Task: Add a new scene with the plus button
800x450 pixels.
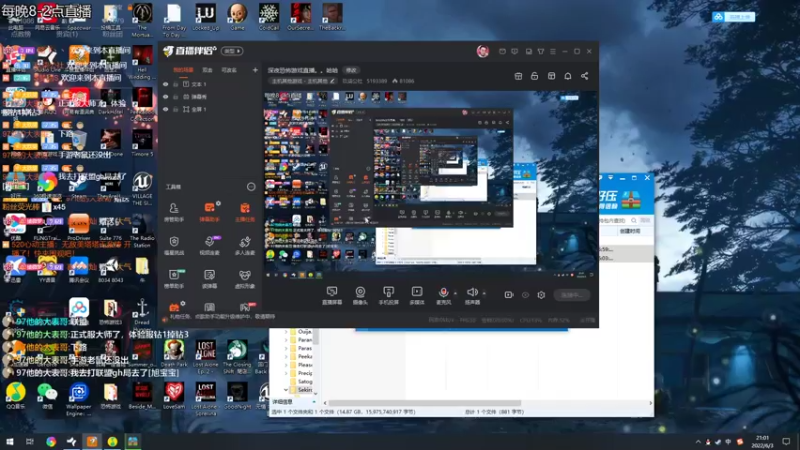Action: coord(255,70)
